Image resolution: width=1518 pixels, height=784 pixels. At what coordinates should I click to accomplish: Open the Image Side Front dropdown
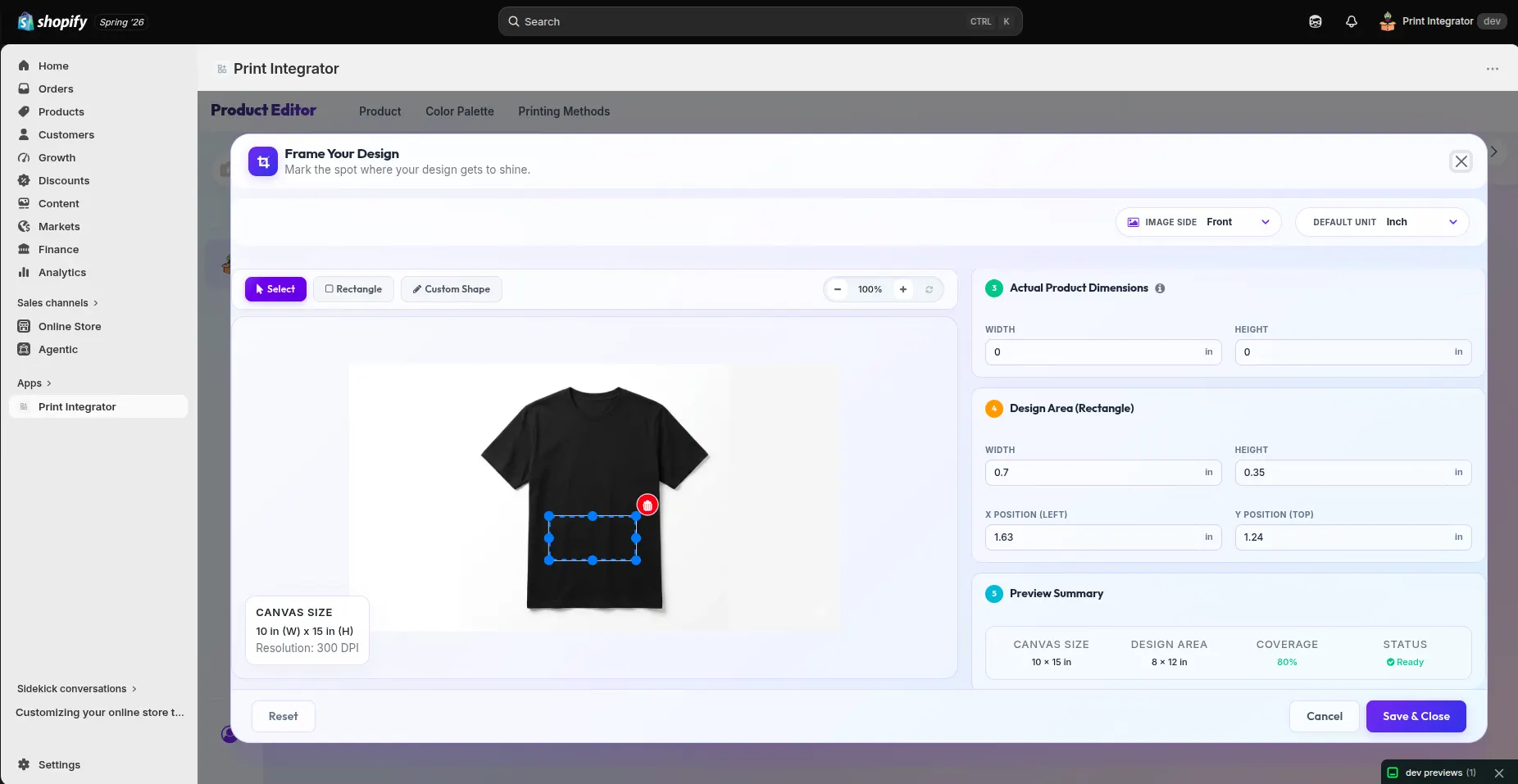pos(1198,222)
